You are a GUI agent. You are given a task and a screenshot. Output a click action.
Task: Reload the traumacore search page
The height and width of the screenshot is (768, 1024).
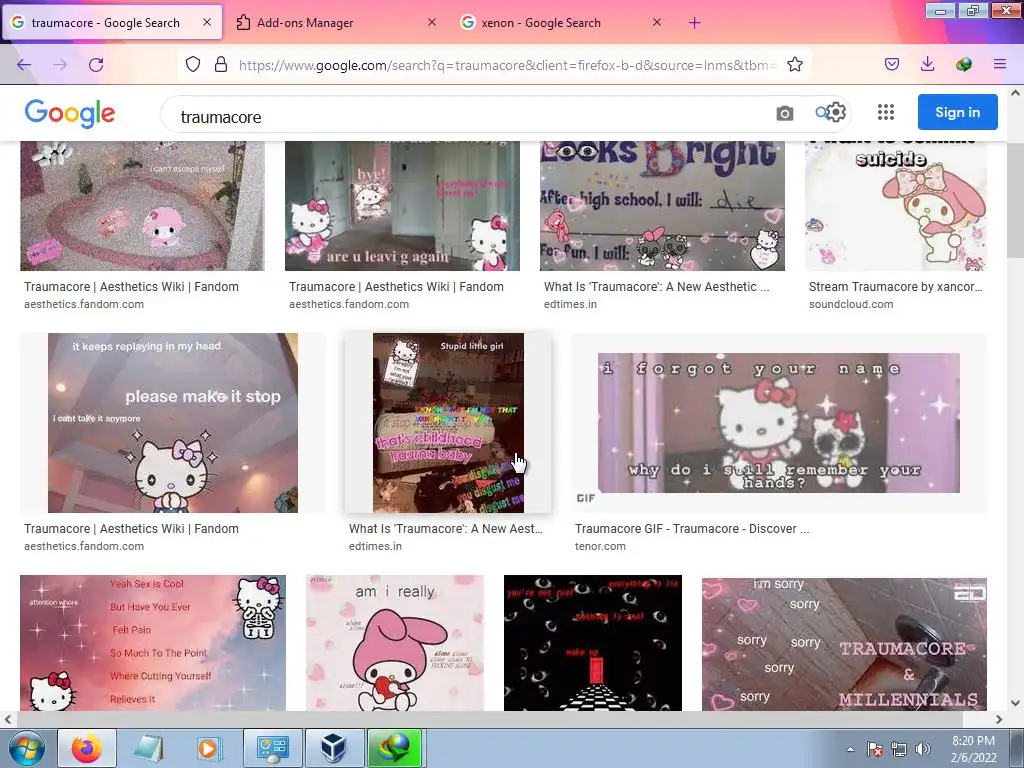(96, 64)
